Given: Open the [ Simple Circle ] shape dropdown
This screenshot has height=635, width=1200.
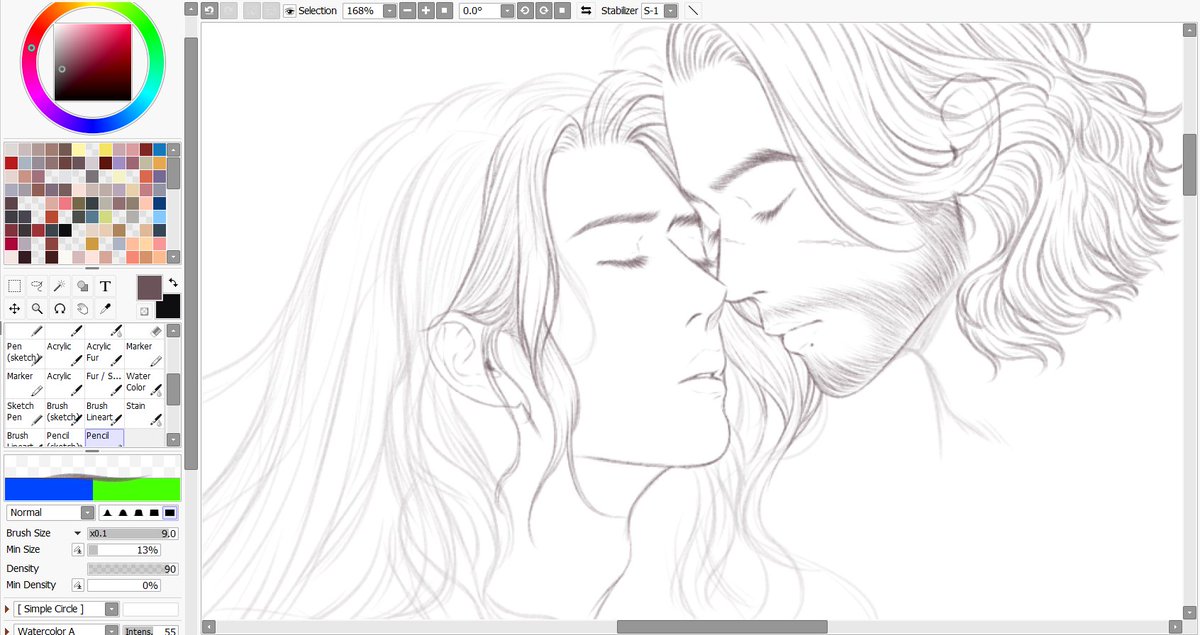Looking at the screenshot, I should [x=111, y=608].
